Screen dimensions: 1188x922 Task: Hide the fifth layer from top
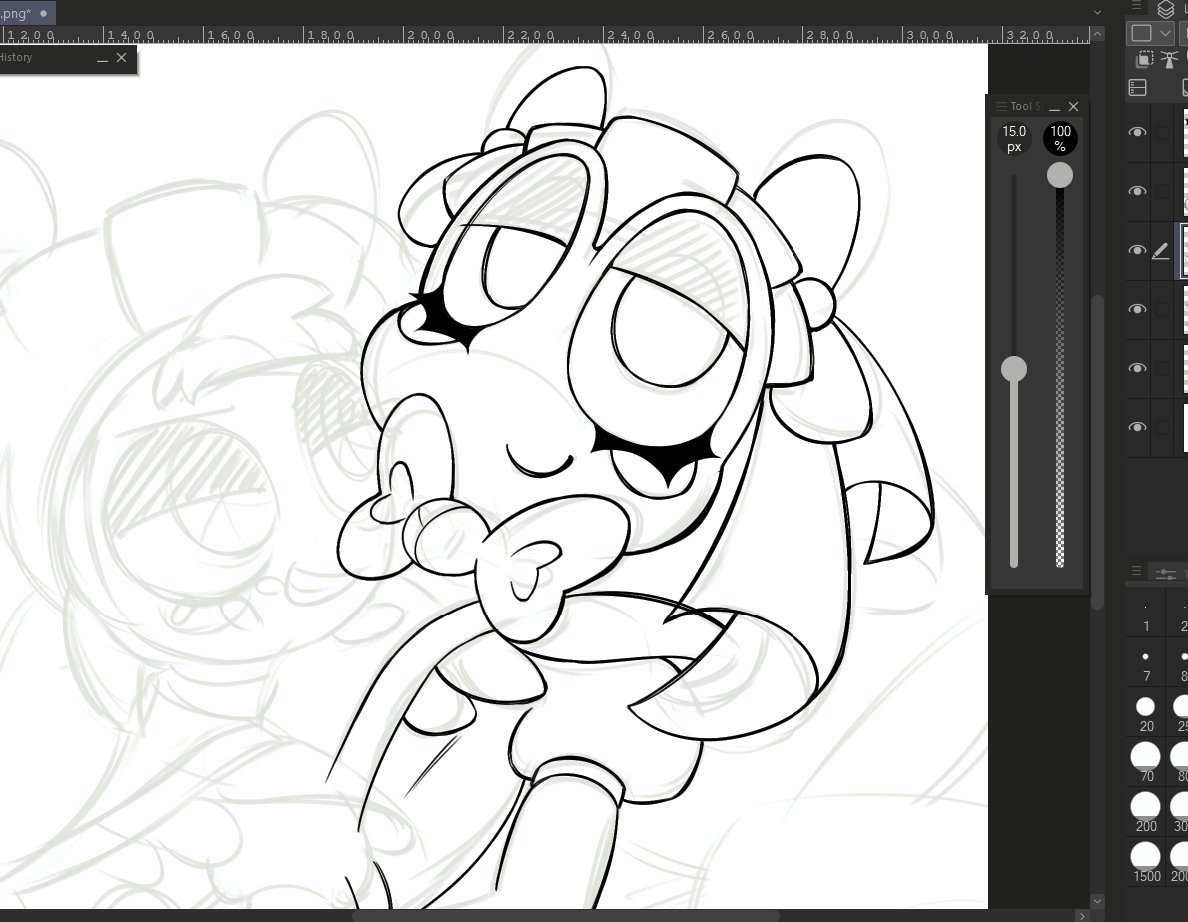(1137, 369)
